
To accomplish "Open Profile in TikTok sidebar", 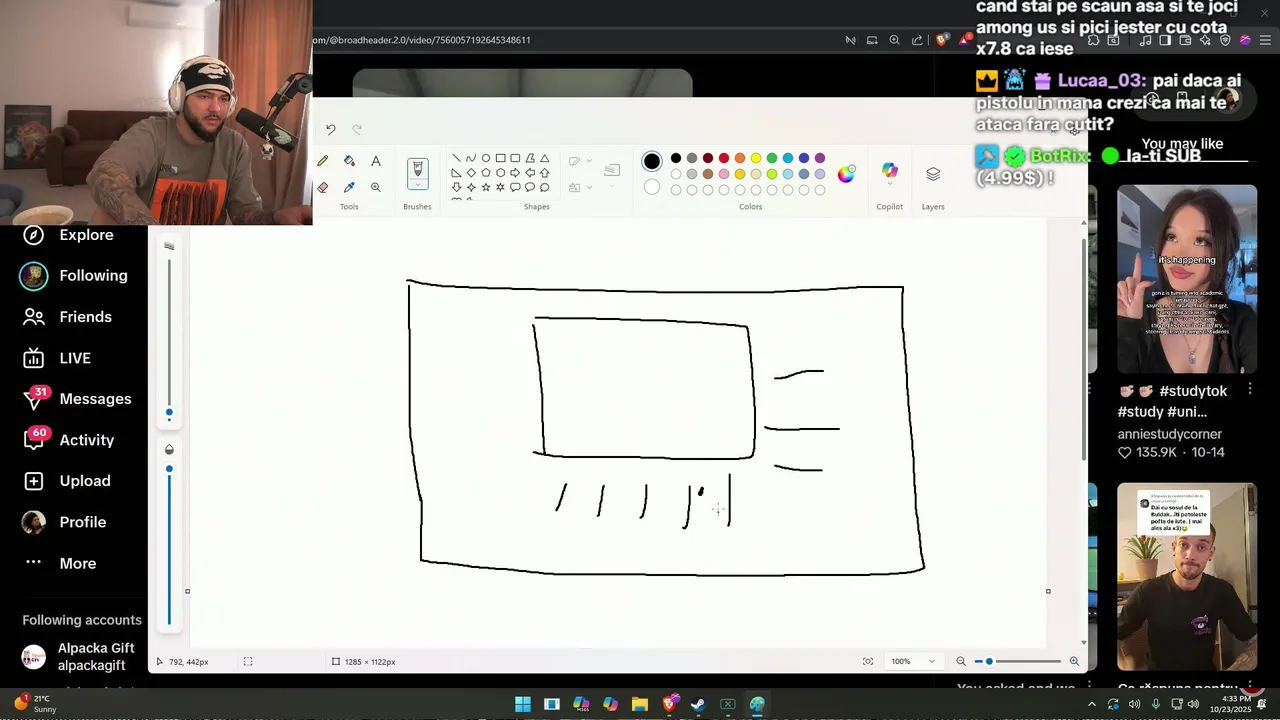I will [x=65, y=522].
